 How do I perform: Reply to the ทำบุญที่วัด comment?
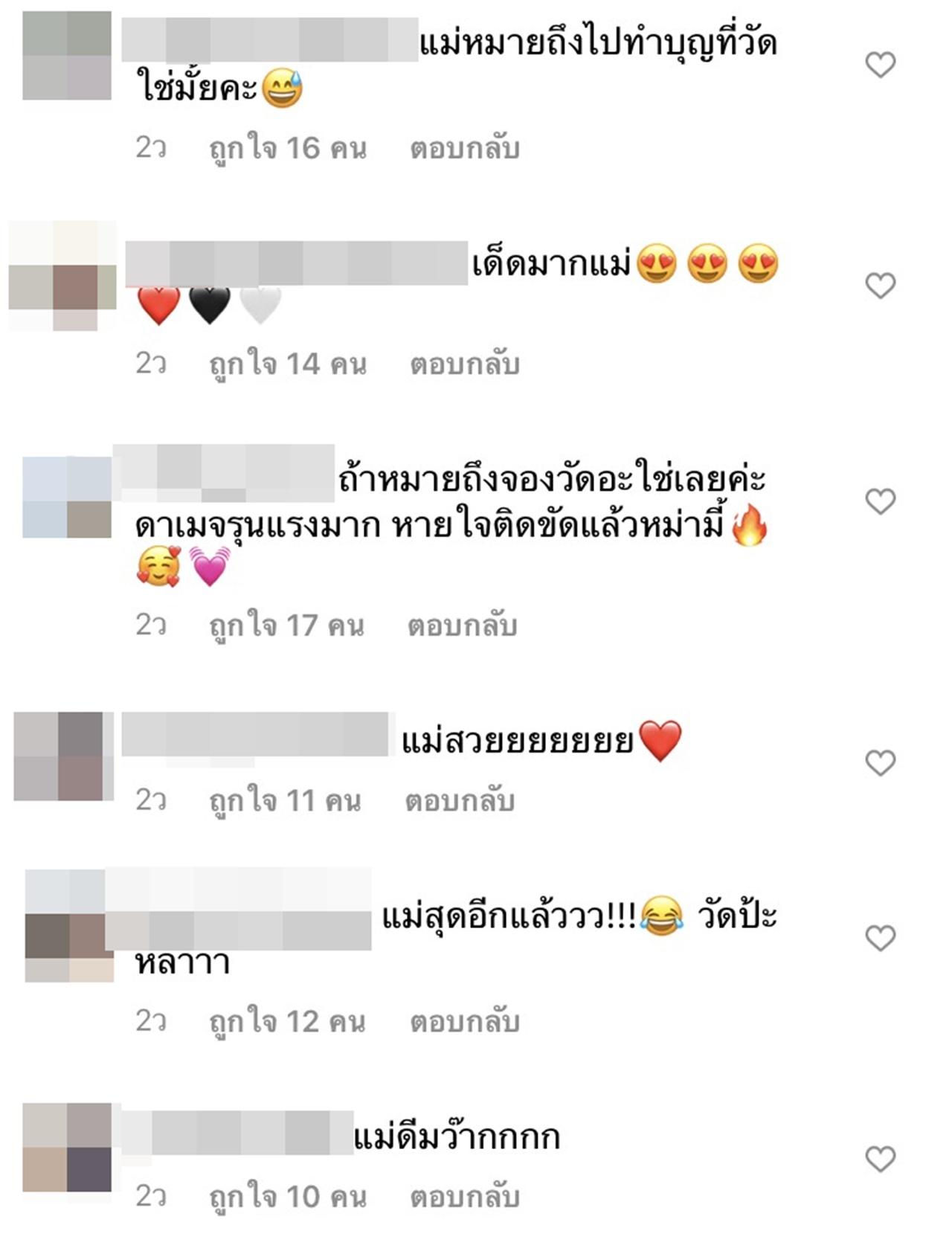pos(465,149)
